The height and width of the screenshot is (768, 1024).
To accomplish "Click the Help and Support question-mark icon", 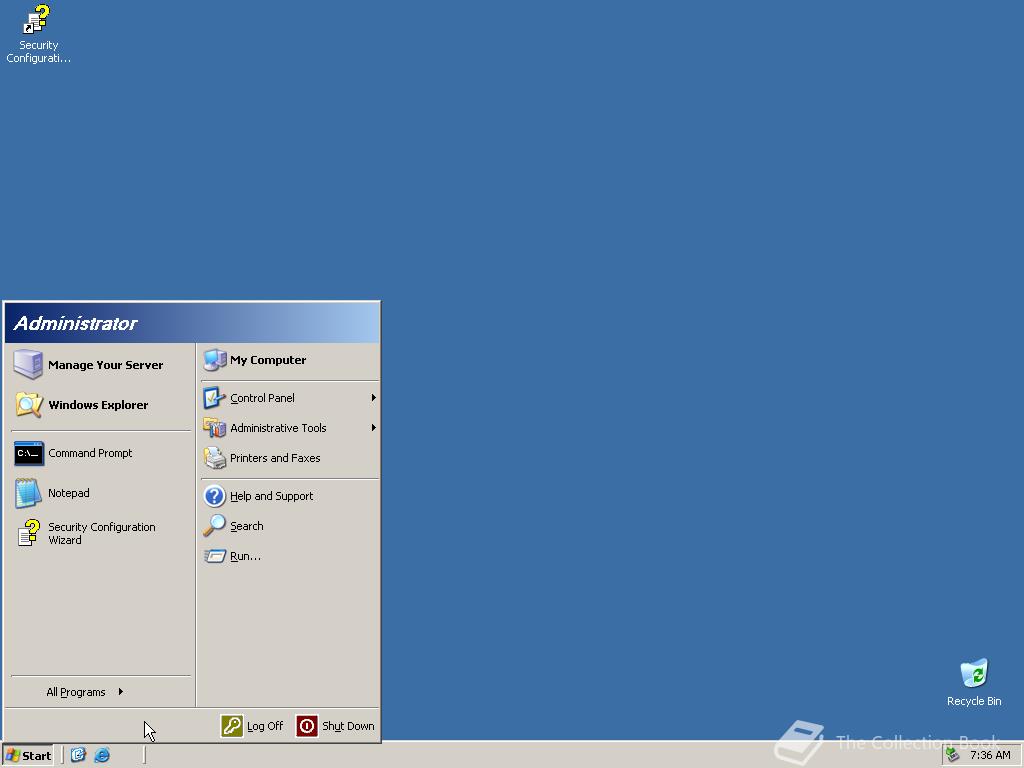I will [x=214, y=496].
